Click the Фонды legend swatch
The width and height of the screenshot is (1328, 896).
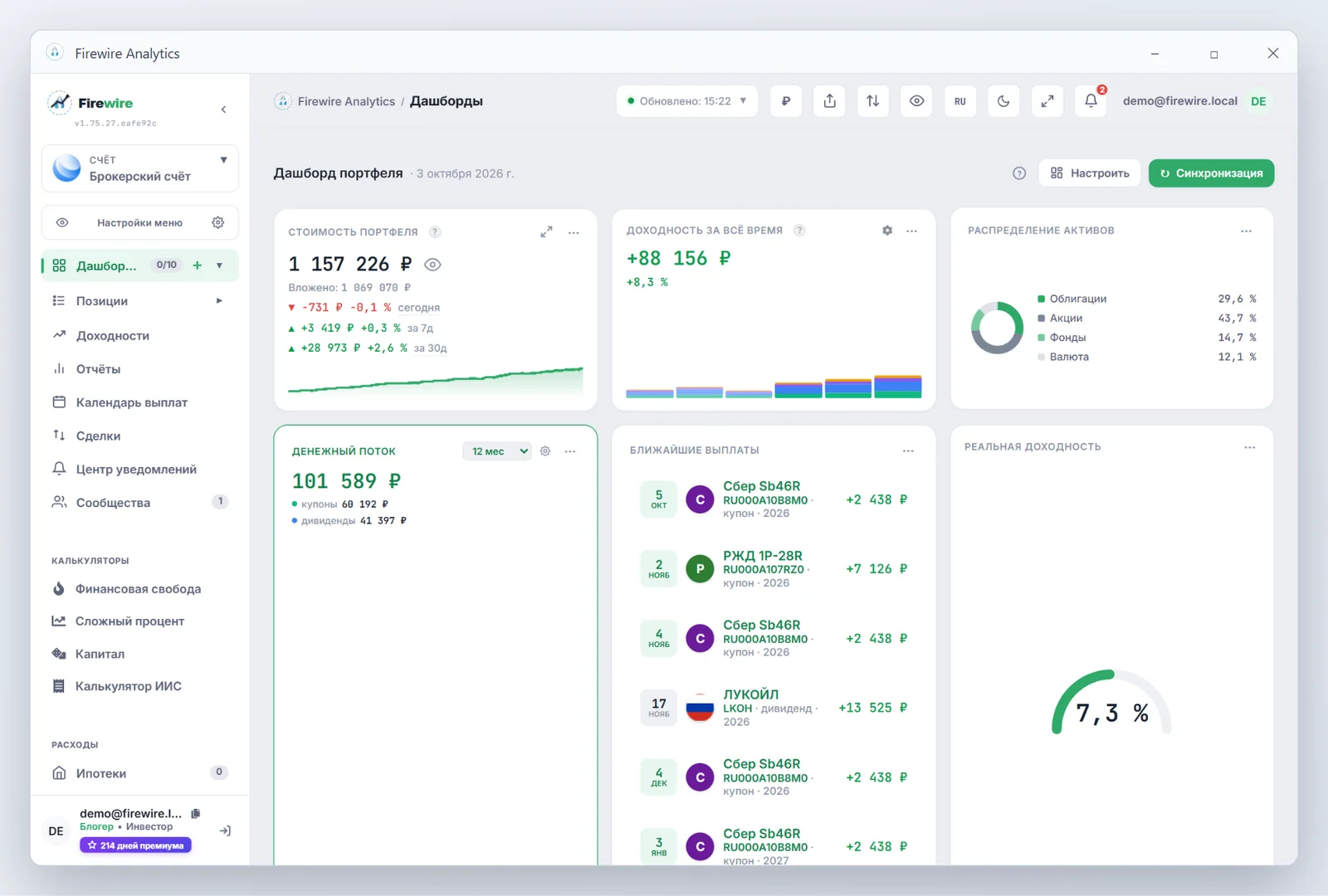point(1041,338)
